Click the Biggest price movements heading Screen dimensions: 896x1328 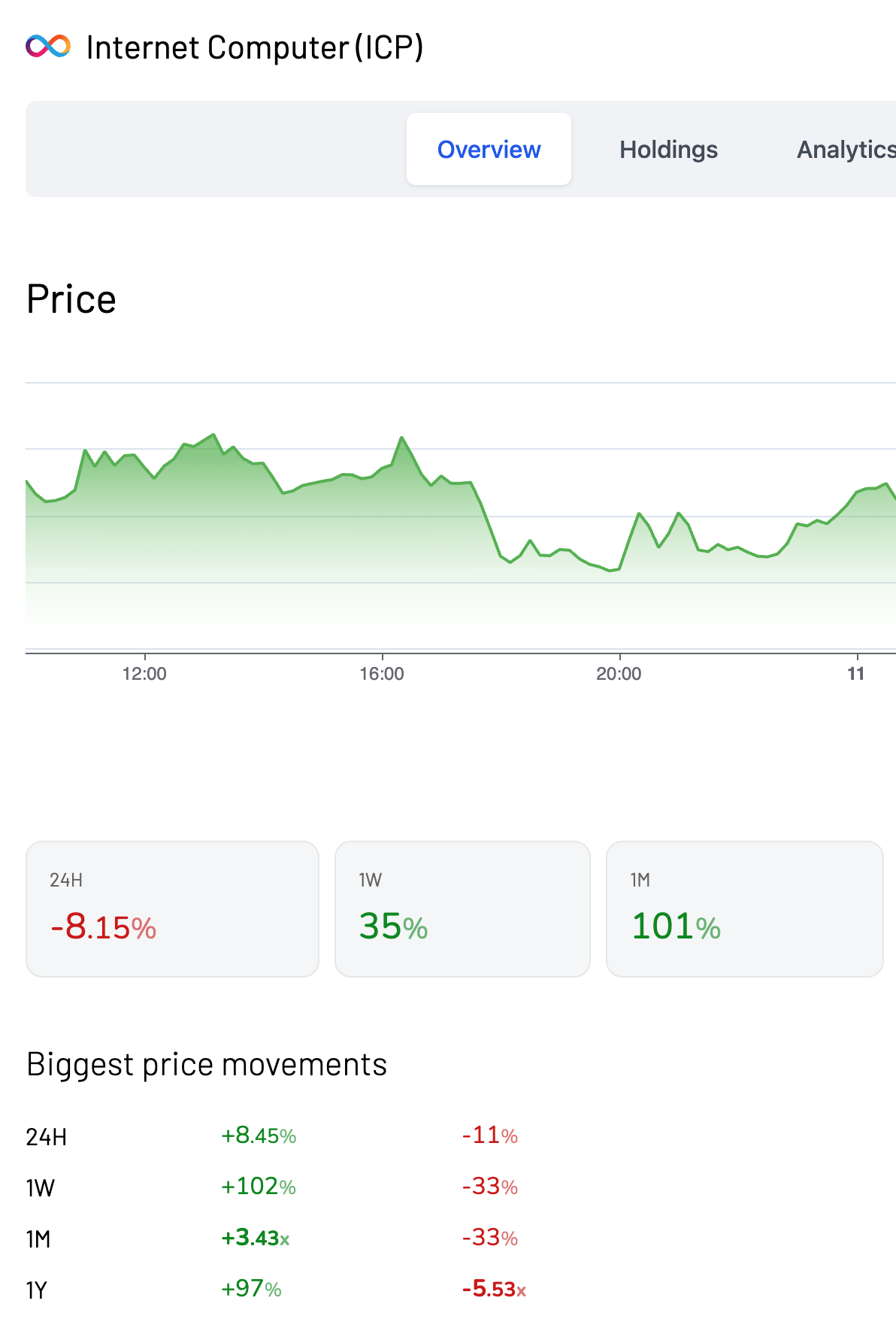click(x=207, y=1065)
